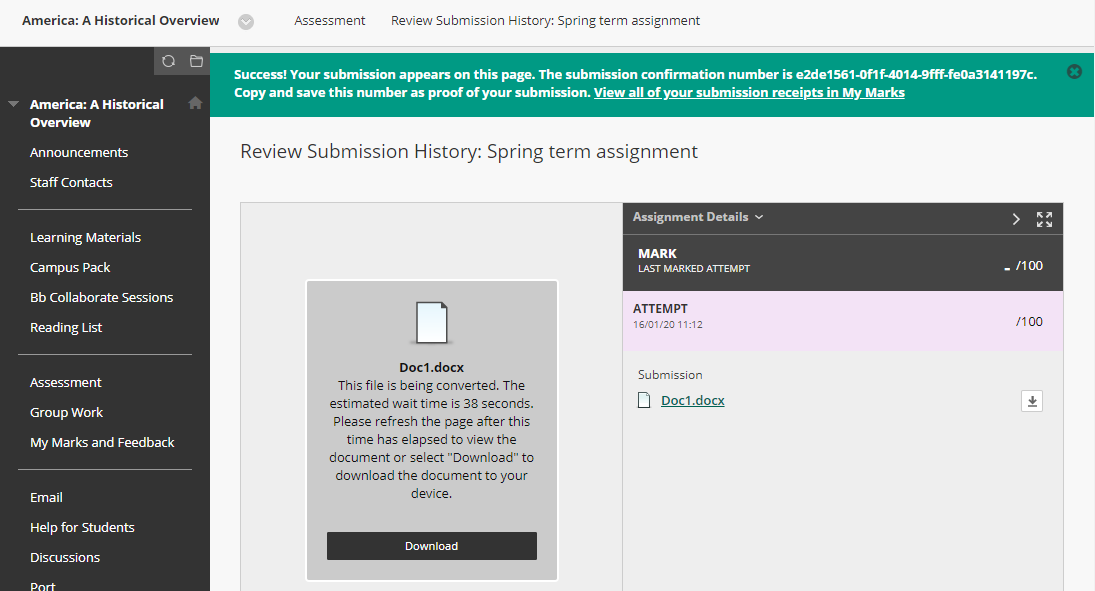Click the large file icon in preview
Image resolution: width=1095 pixels, height=591 pixels.
[432, 323]
